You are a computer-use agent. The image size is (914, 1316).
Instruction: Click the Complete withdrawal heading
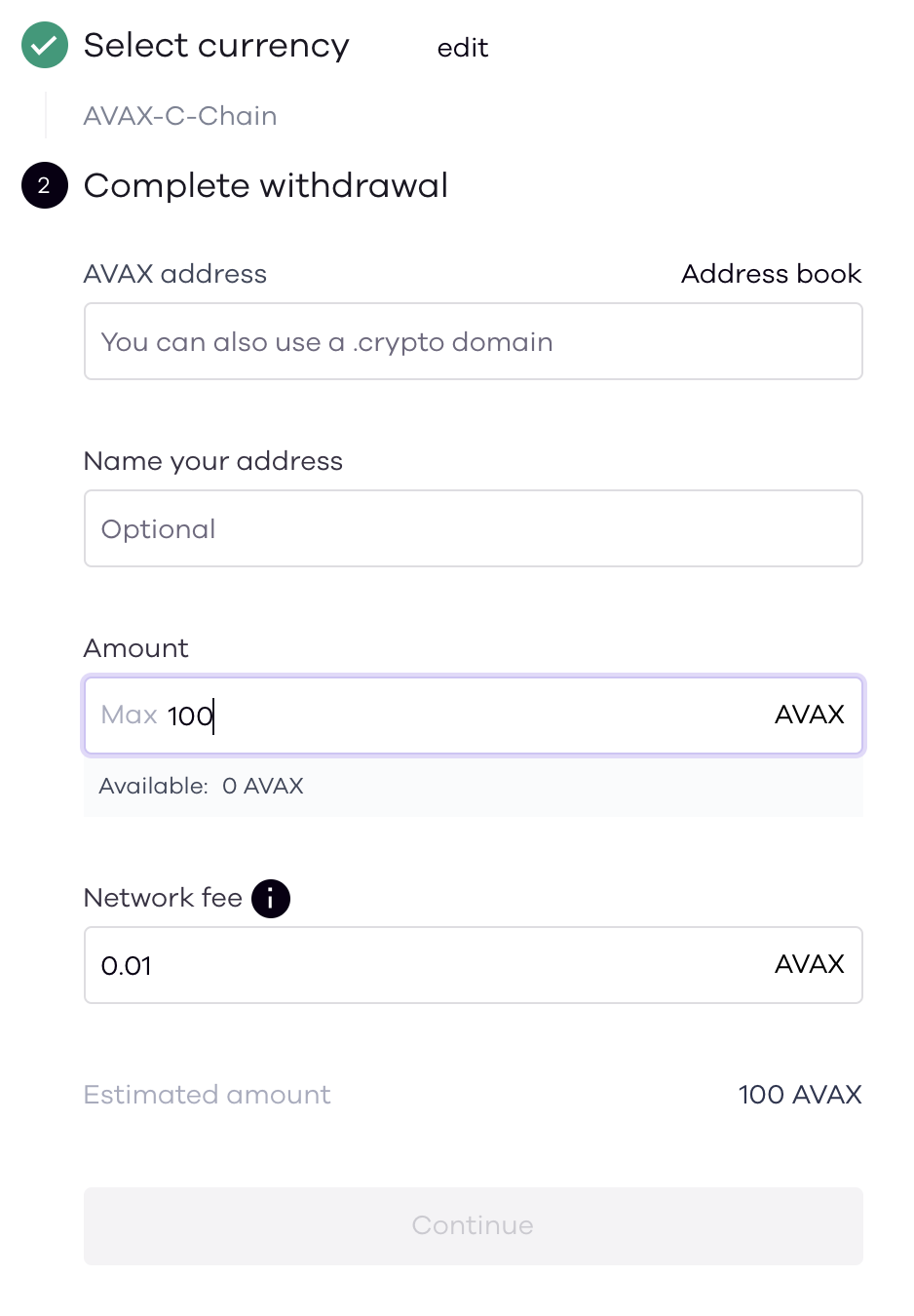266,185
